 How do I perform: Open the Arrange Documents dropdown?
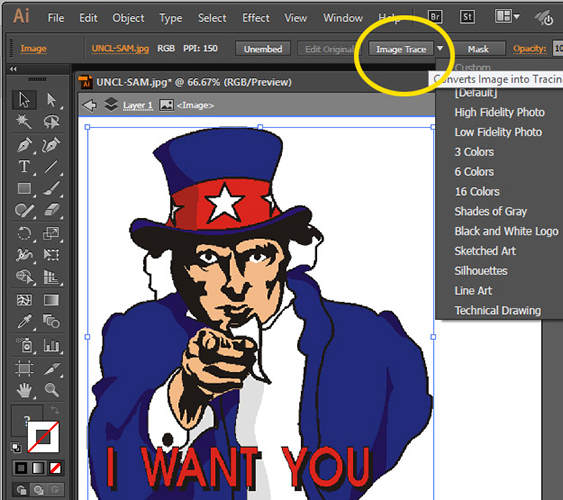507,17
